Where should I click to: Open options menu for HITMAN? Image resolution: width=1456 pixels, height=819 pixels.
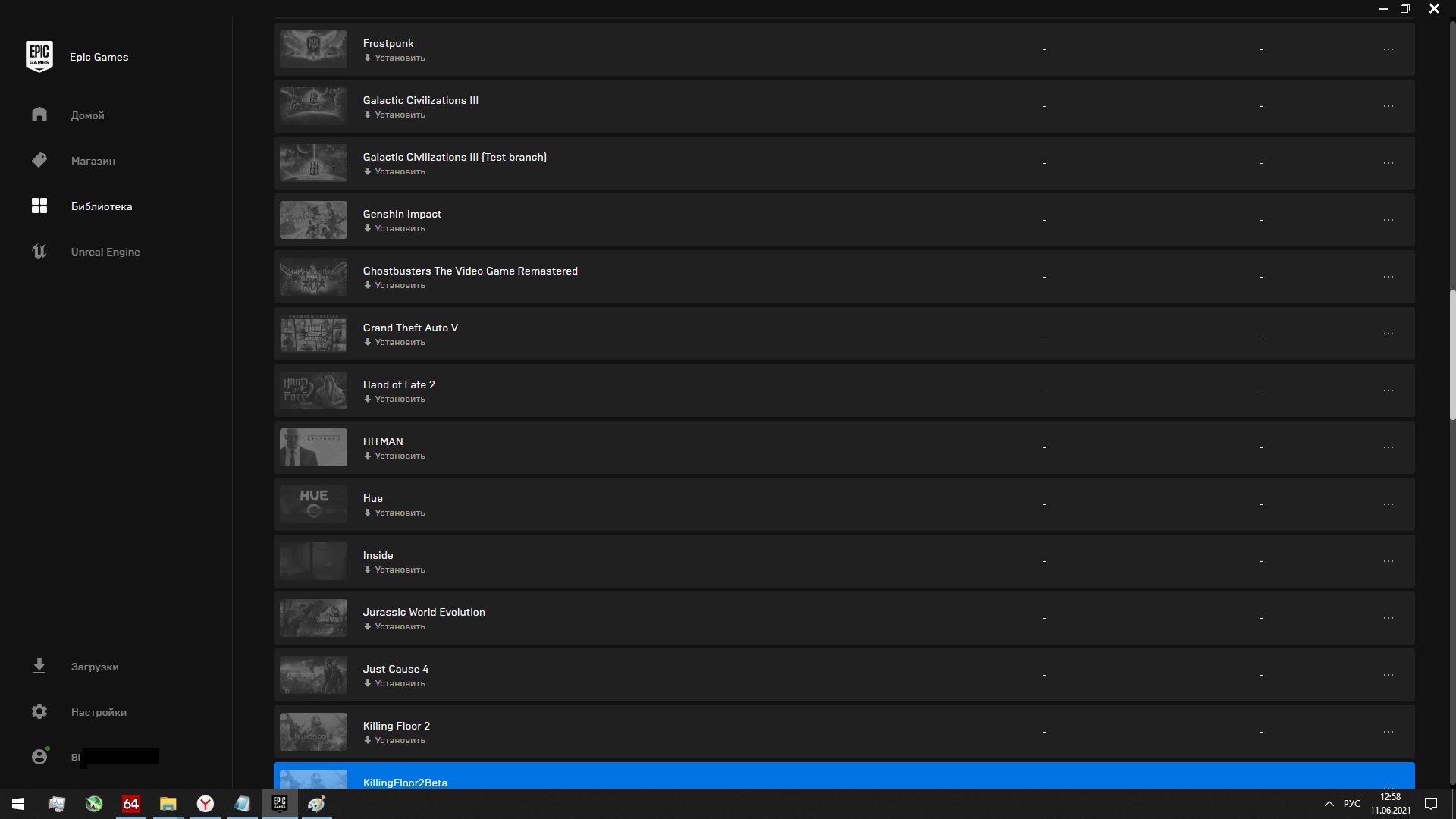[1388, 447]
